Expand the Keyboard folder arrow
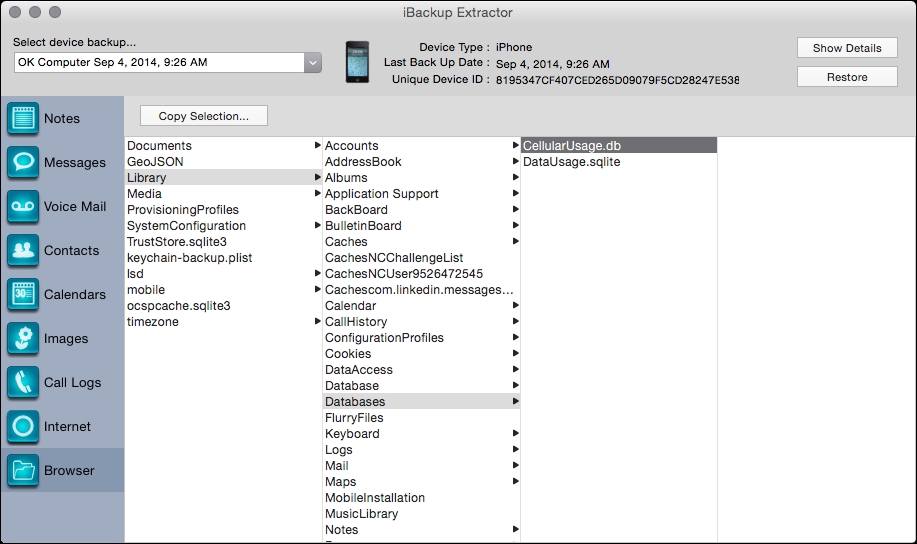 515,433
